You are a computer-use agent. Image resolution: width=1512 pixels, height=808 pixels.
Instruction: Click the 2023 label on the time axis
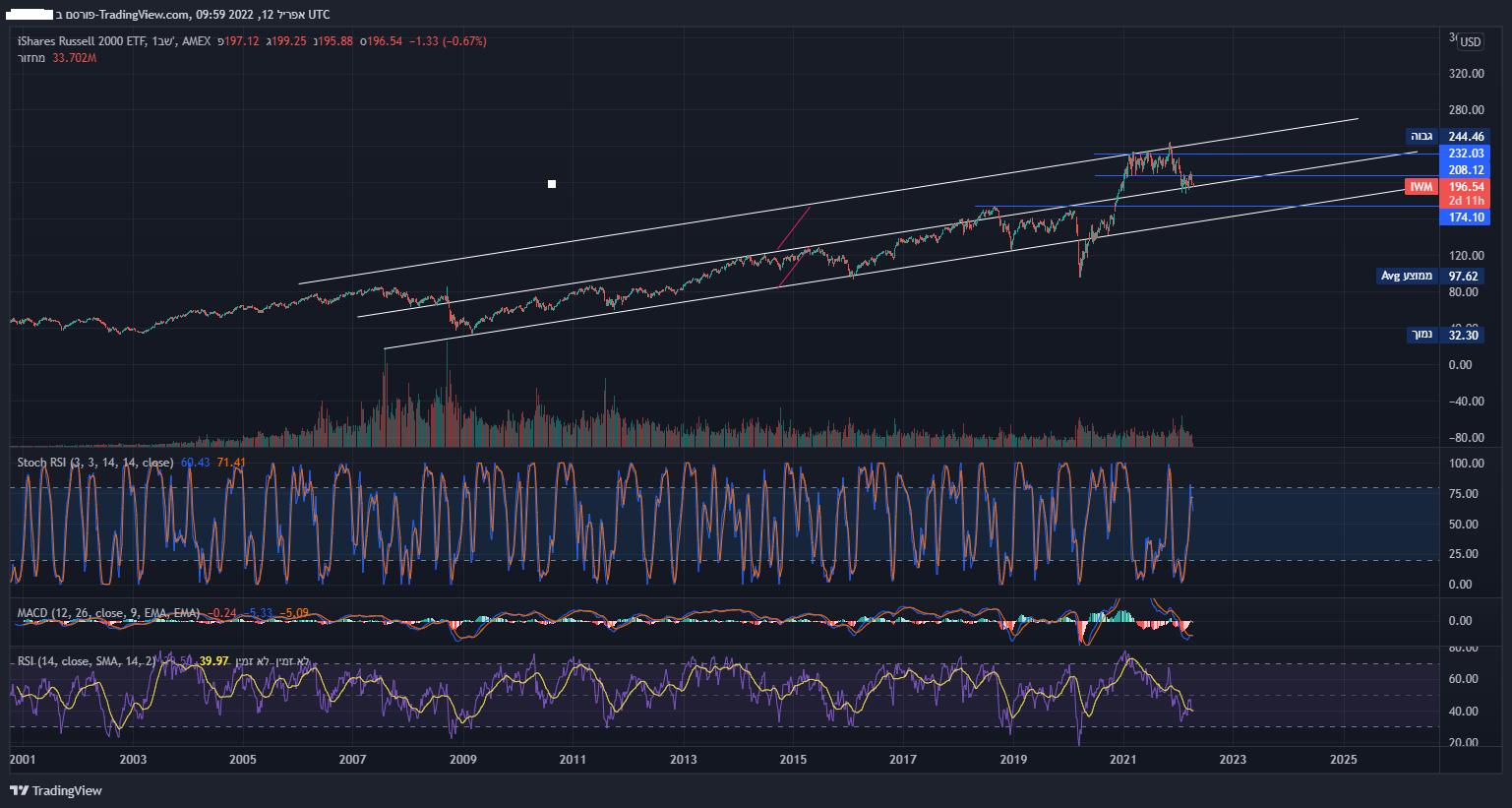coord(1233,759)
